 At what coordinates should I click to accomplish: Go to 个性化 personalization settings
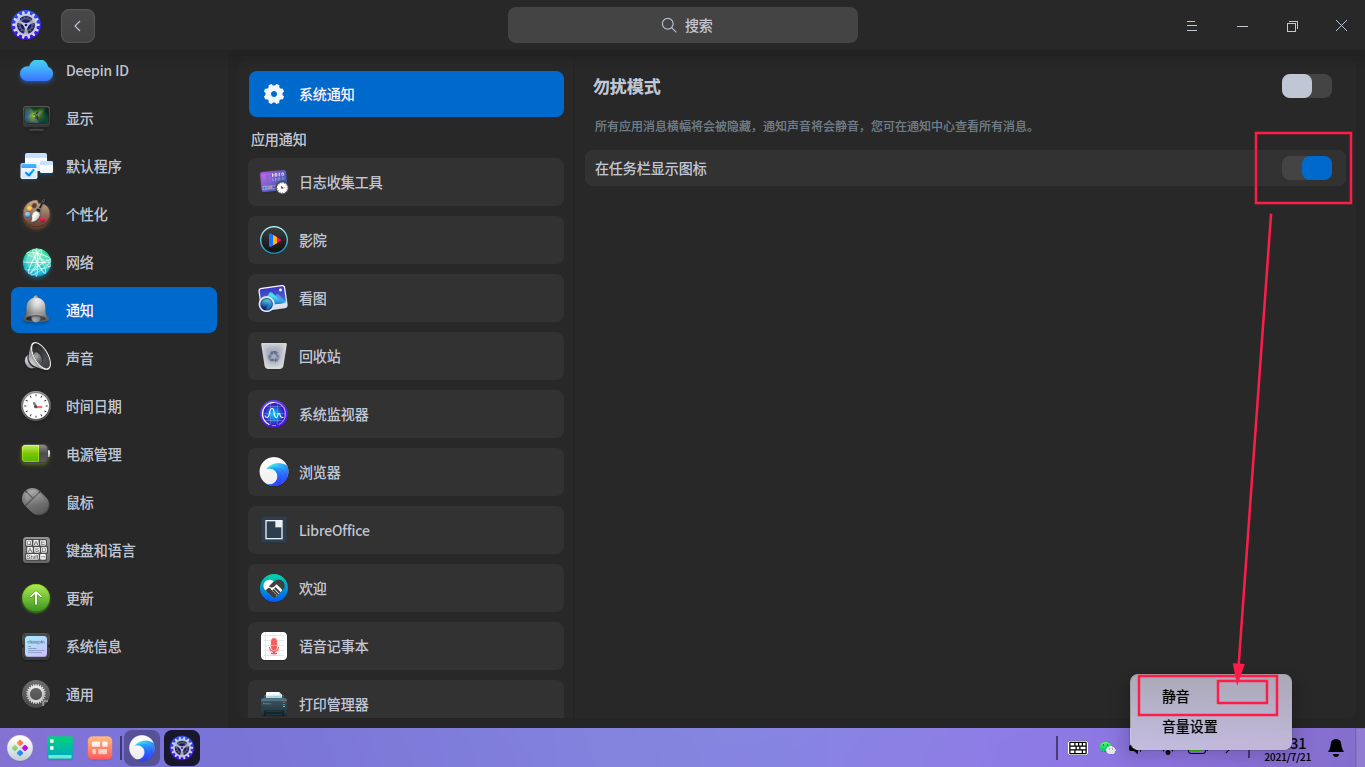point(114,215)
